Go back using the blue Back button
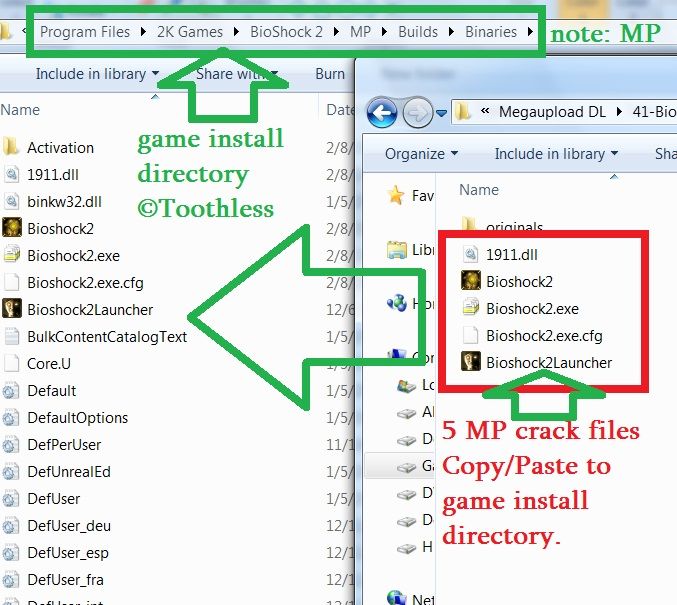This screenshot has width=677, height=605. pos(382,112)
